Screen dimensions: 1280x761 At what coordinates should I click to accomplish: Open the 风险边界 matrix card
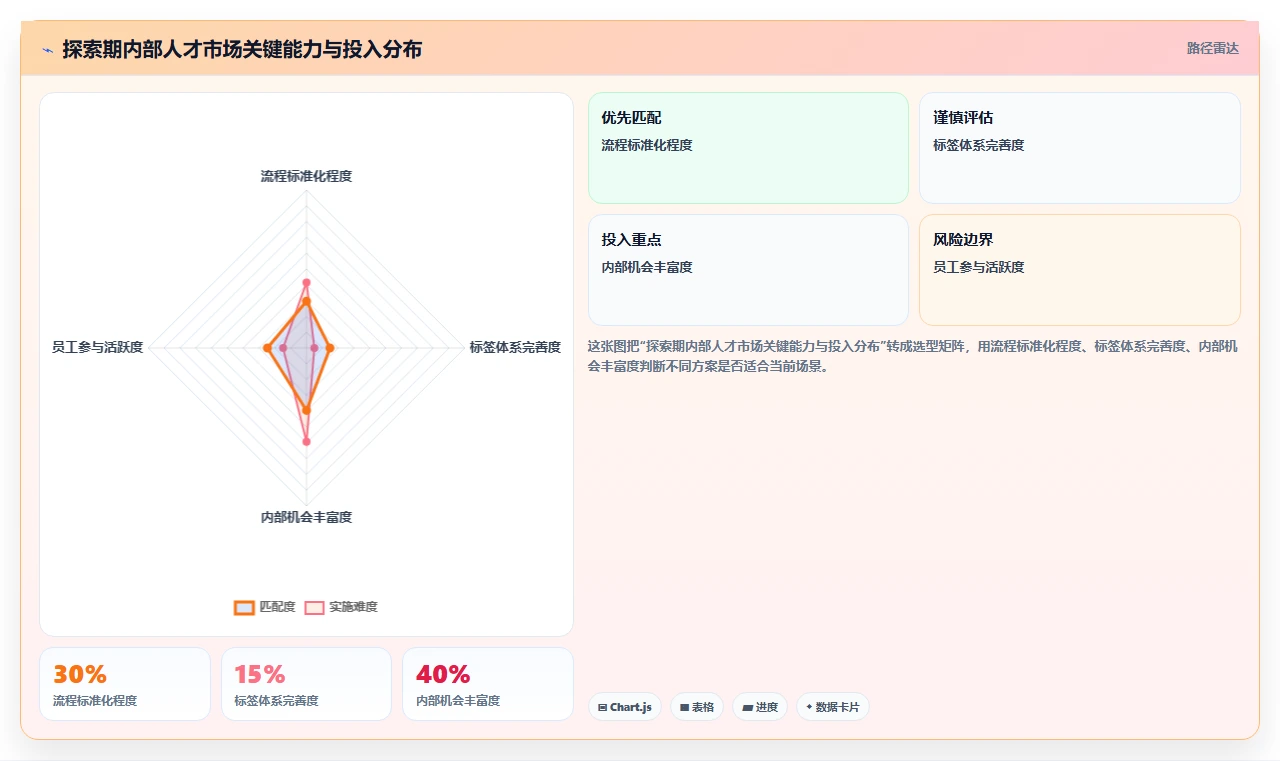tap(1080, 270)
